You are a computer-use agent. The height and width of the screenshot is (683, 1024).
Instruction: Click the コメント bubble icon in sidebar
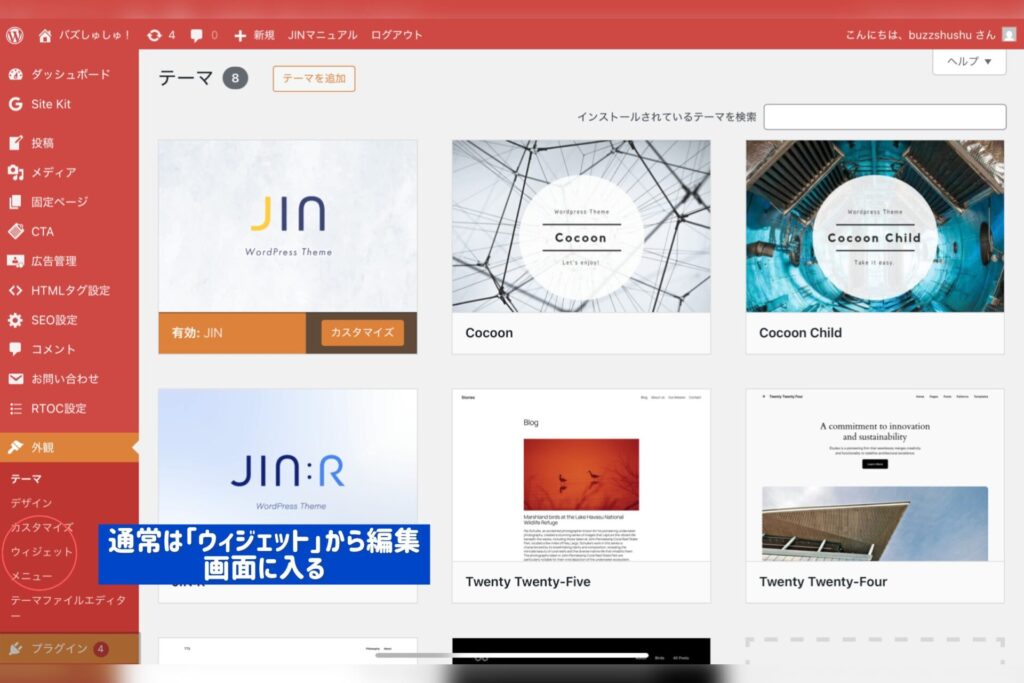point(16,349)
